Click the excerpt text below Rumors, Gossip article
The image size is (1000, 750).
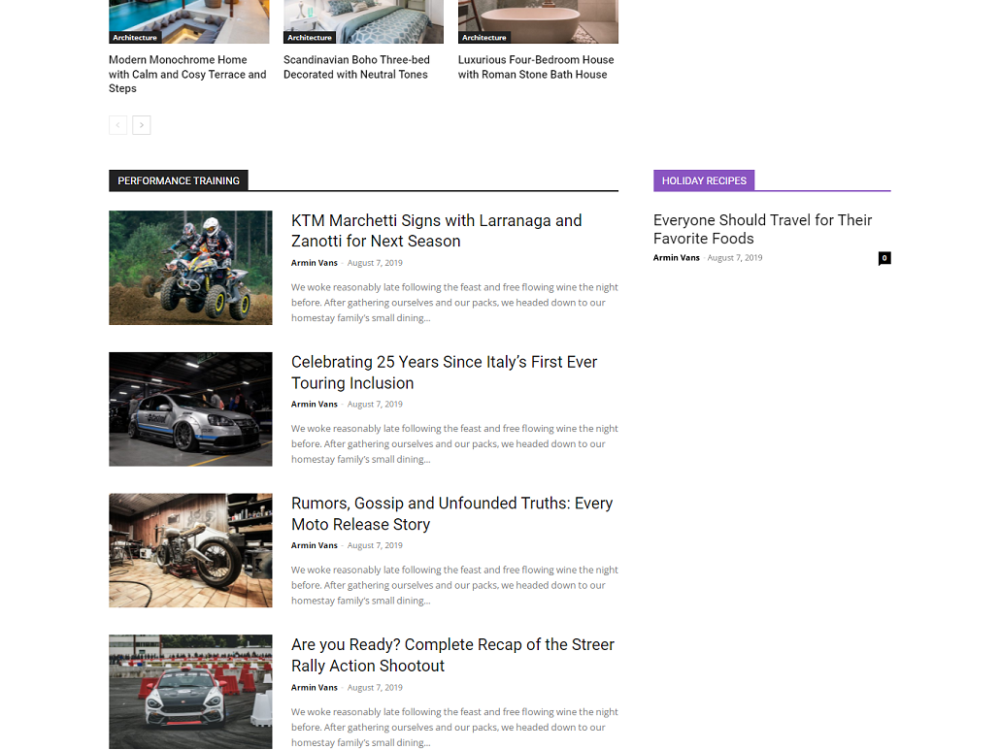pyautogui.click(x=455, y=585)
